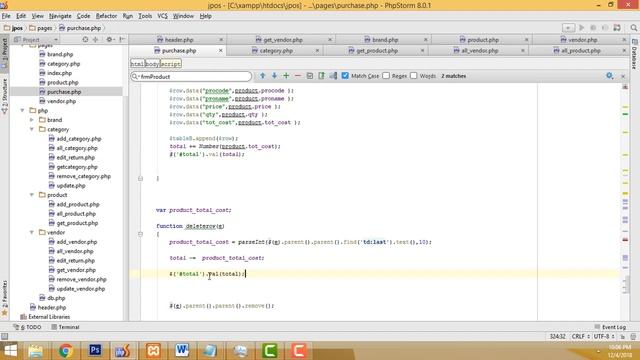Image resolution: width=640 pixels, height=360 pixels.
Task: Click the script breadcrumb
Action: [171, 64]
